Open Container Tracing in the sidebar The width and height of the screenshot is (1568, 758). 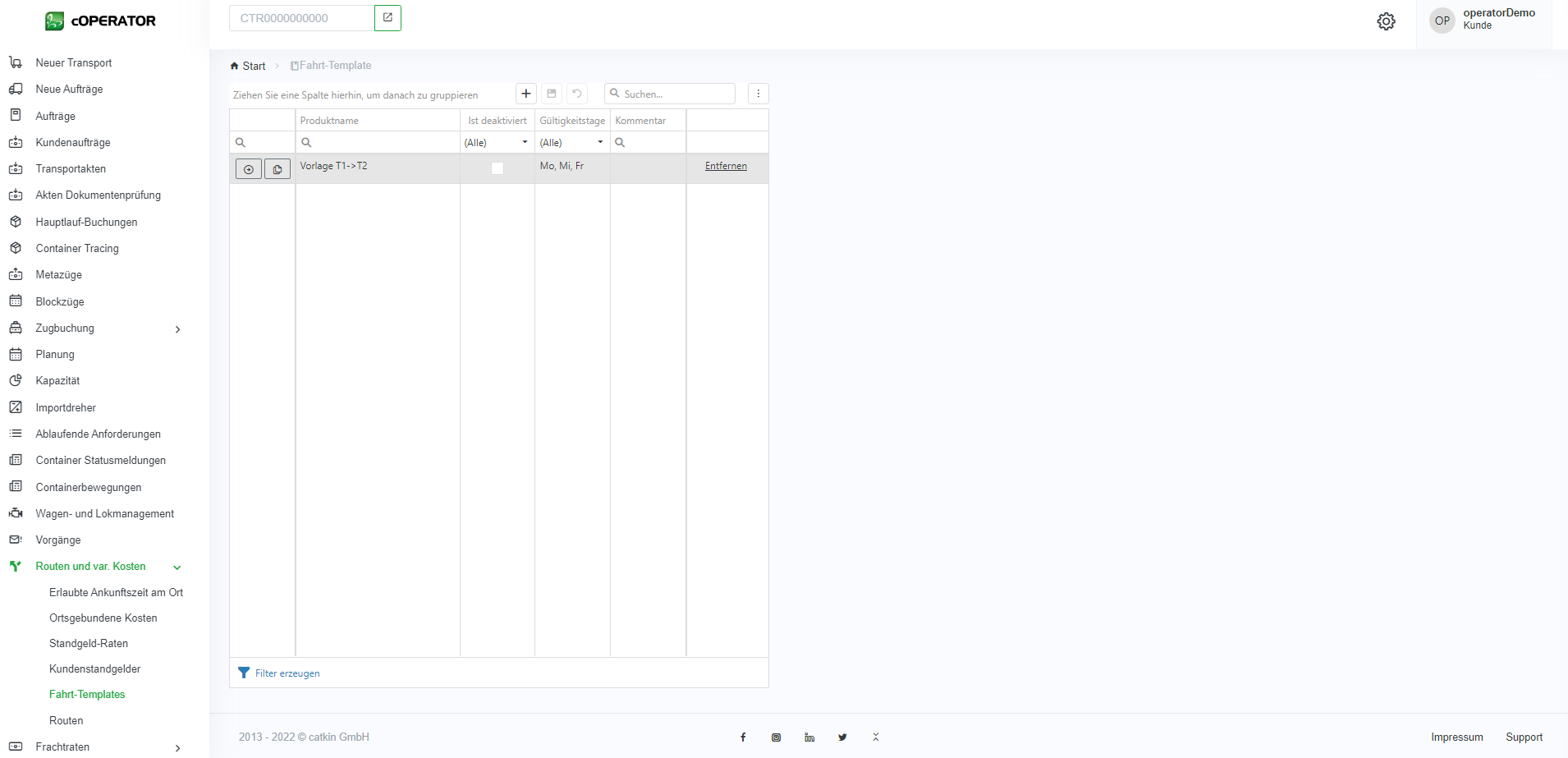point(77,248)
